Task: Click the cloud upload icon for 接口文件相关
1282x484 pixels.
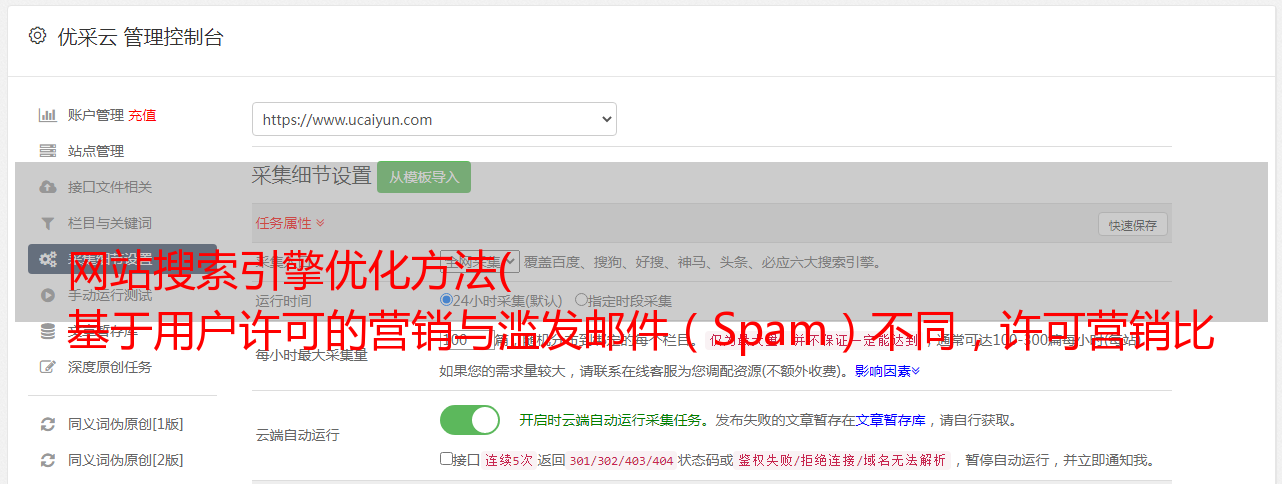Action: tap(47, 187)
